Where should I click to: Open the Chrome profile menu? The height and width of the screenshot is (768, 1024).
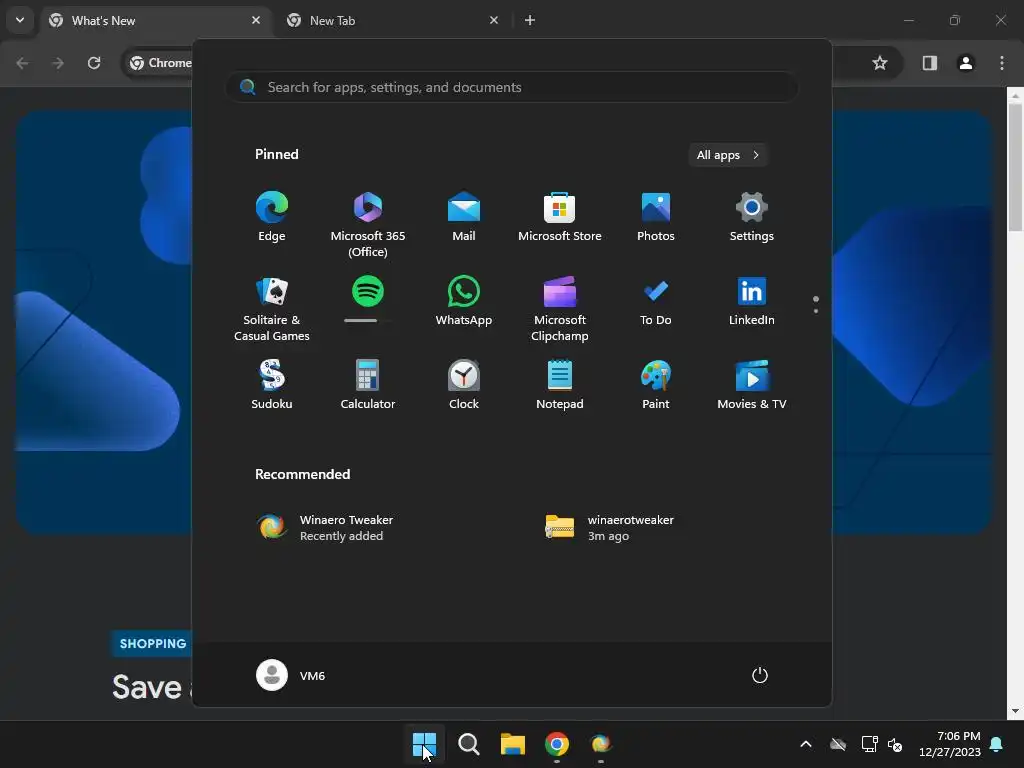965,63
